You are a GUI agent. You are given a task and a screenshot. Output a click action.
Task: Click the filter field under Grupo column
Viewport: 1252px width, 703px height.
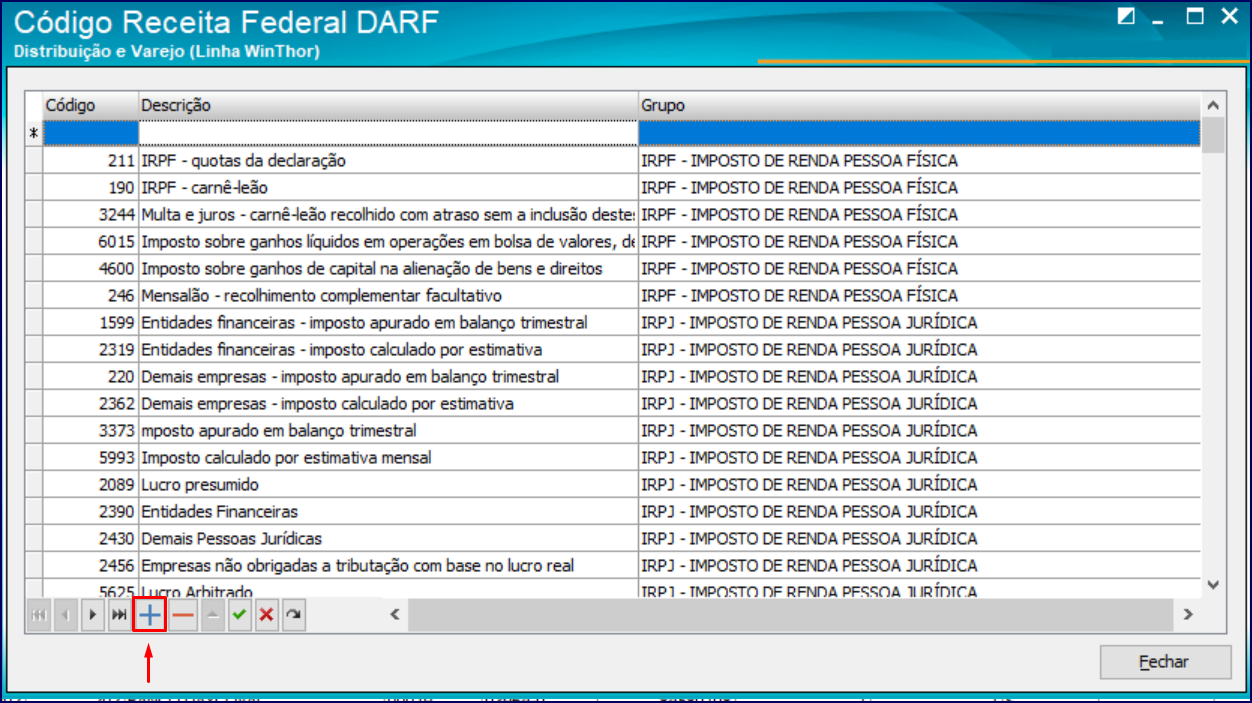(x=900, y=130)
